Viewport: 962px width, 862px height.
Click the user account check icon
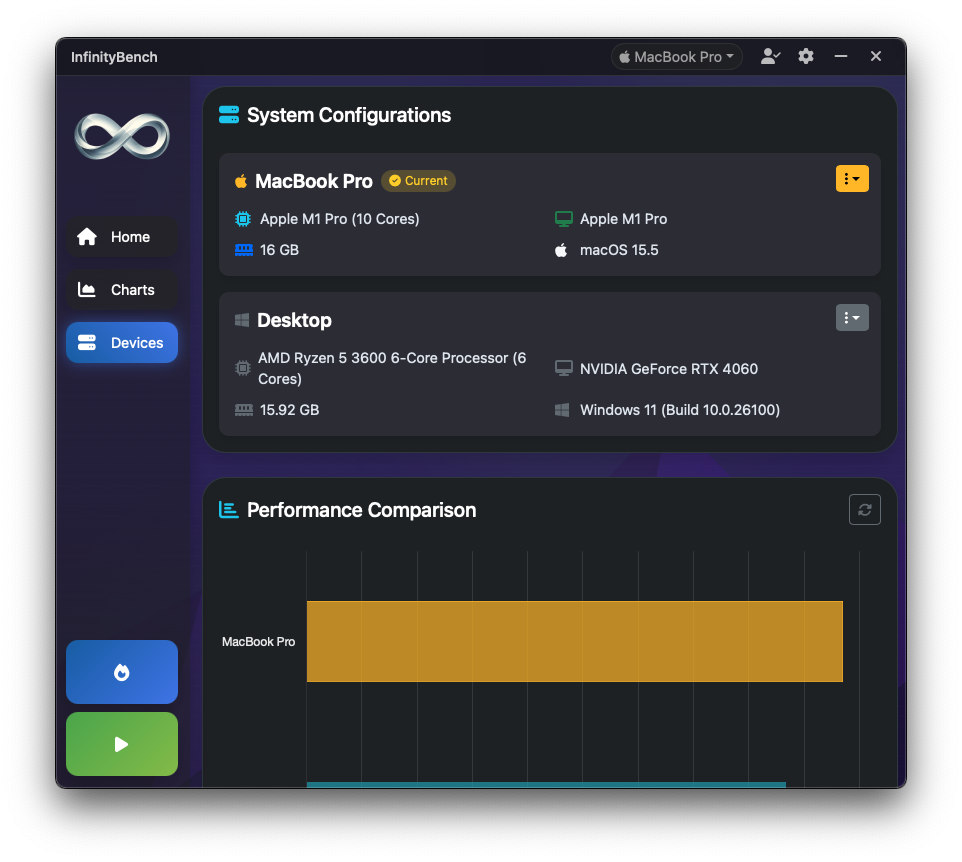770,56
